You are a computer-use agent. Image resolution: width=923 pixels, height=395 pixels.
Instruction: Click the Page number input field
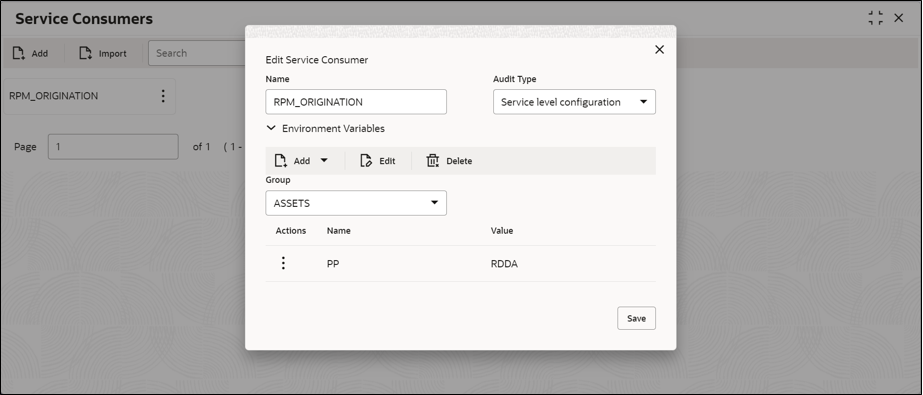click(x=113, y=147)
